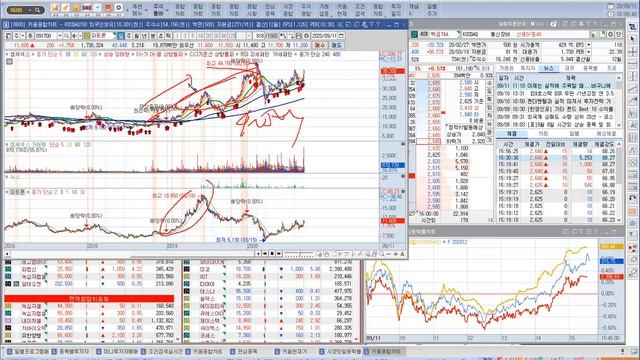Click the gear icon in the top main toolbar
The image size is (640, 360).
tap(118, 8)
